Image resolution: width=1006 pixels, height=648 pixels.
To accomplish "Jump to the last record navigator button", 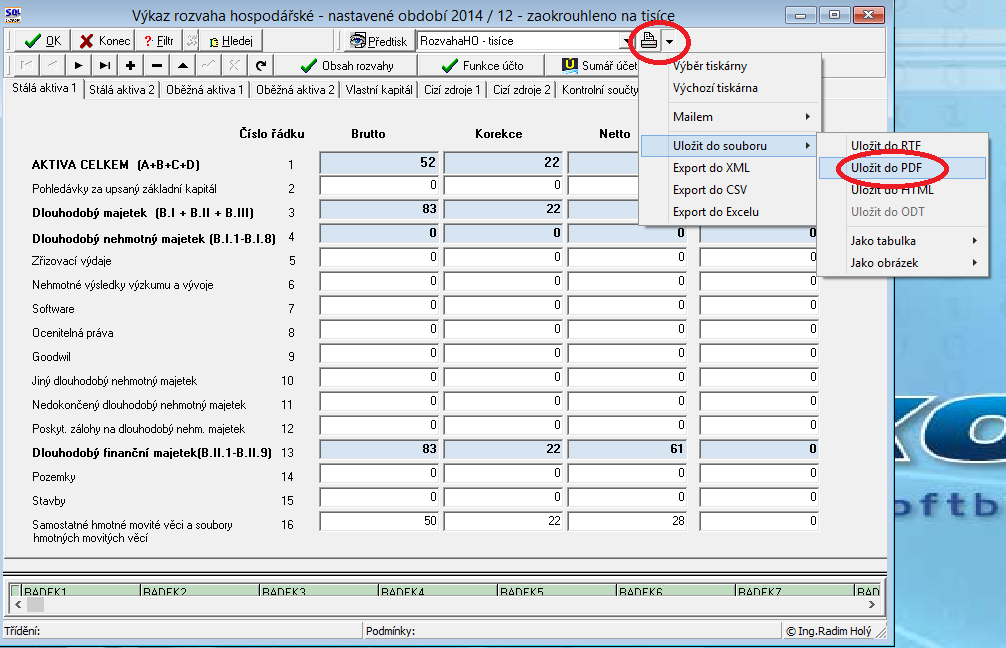I will click(x=105, y=65).
